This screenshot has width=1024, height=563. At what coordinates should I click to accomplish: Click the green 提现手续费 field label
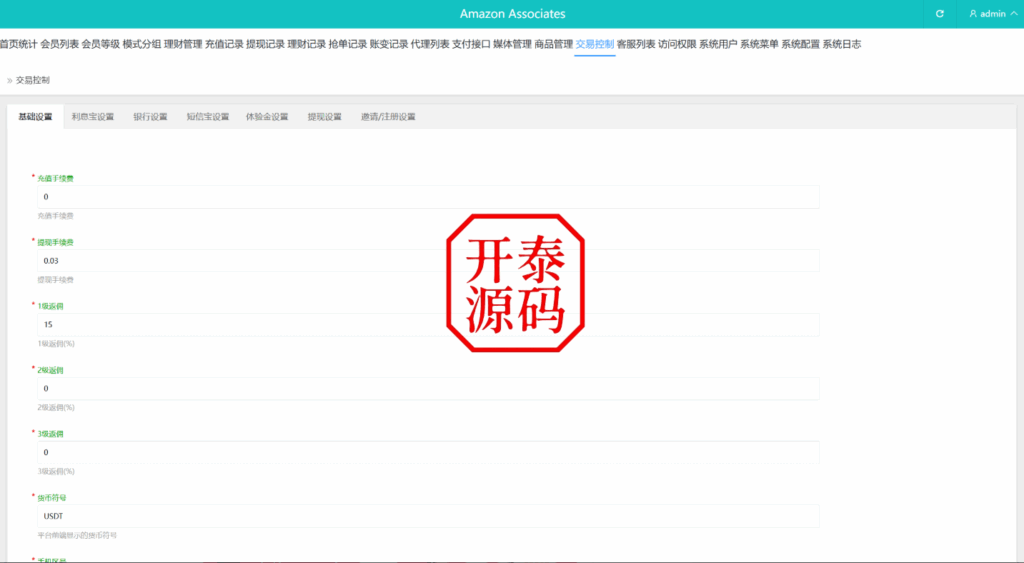[56, 242]
